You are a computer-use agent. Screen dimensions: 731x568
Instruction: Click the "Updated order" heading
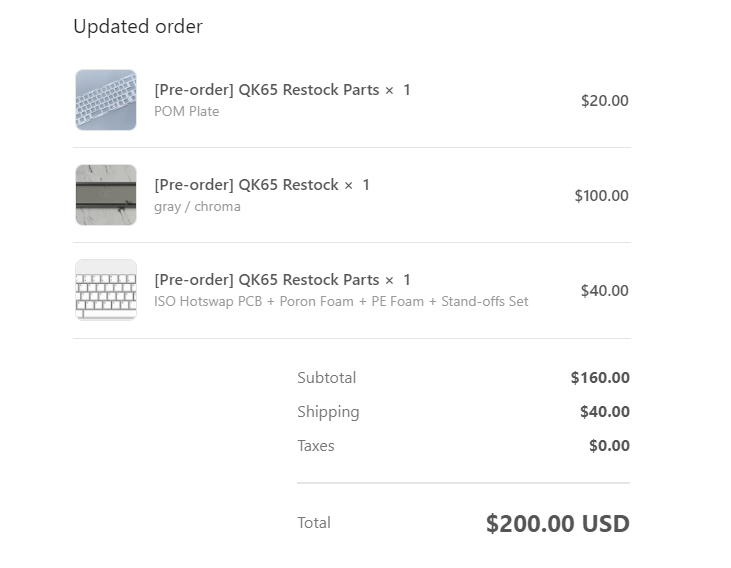click(x=138, y=27)
